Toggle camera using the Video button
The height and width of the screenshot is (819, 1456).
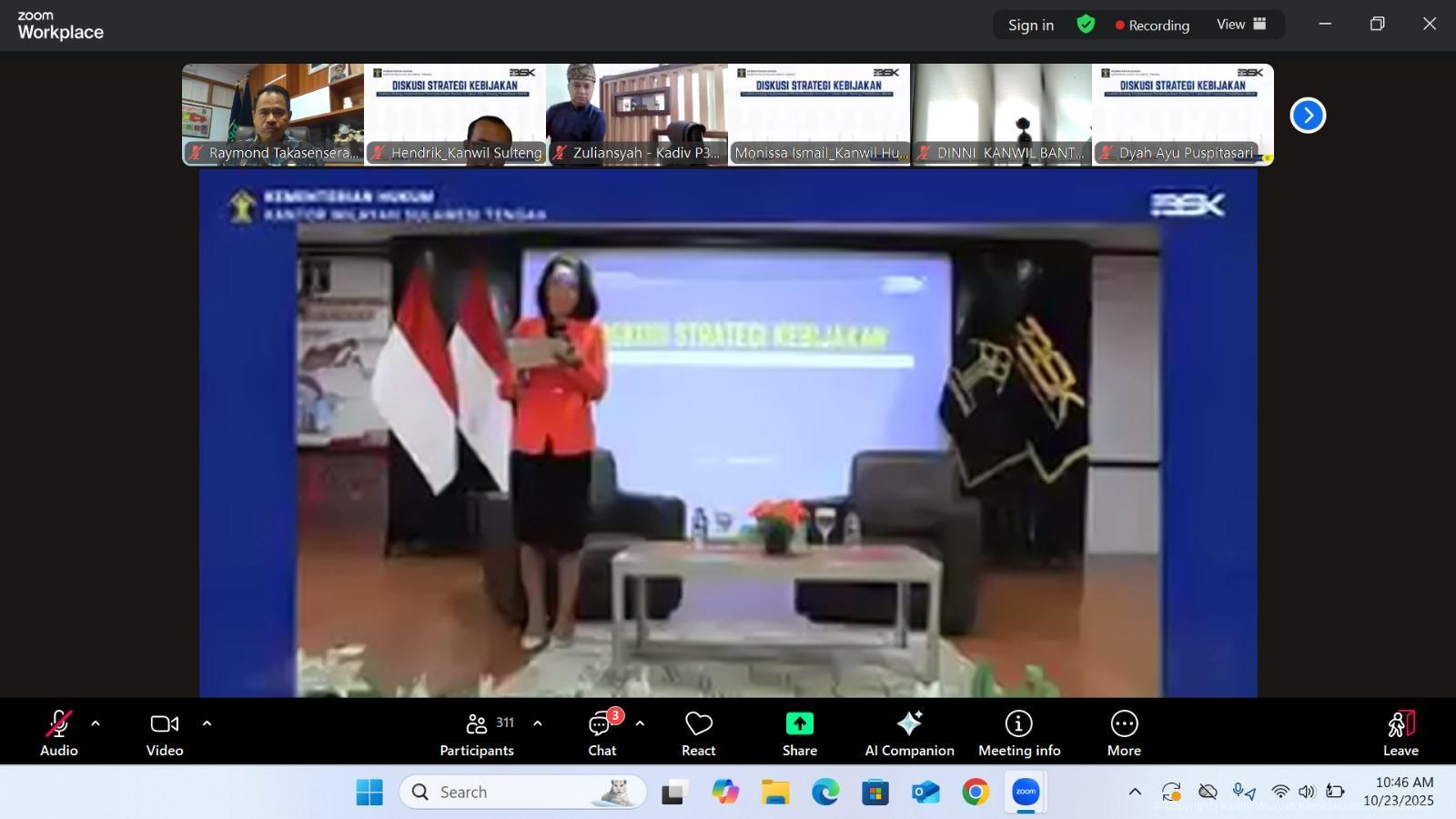(x=165, y=733)
